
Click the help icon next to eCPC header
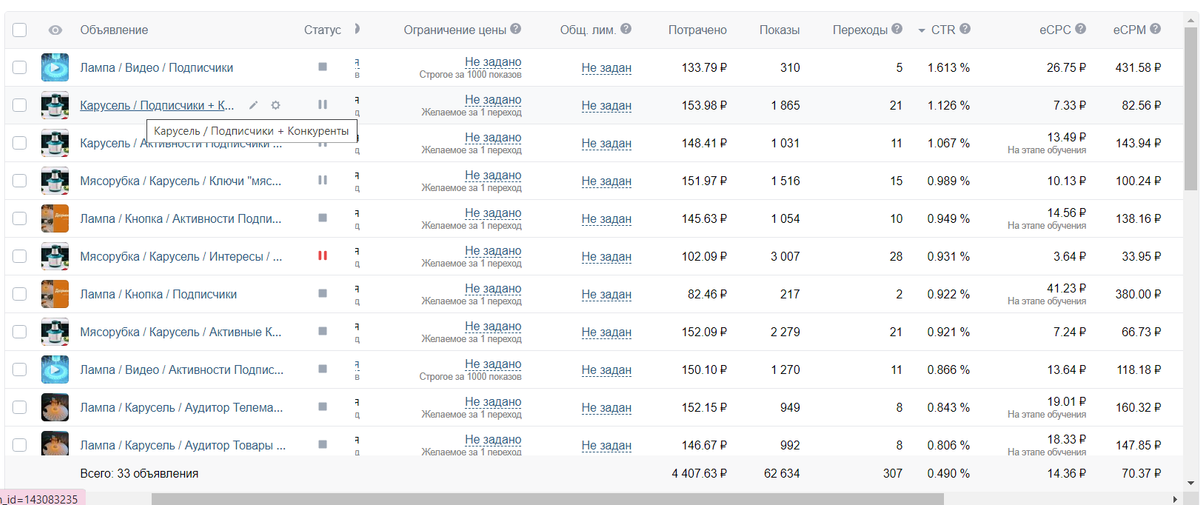tap(1081, 29)
